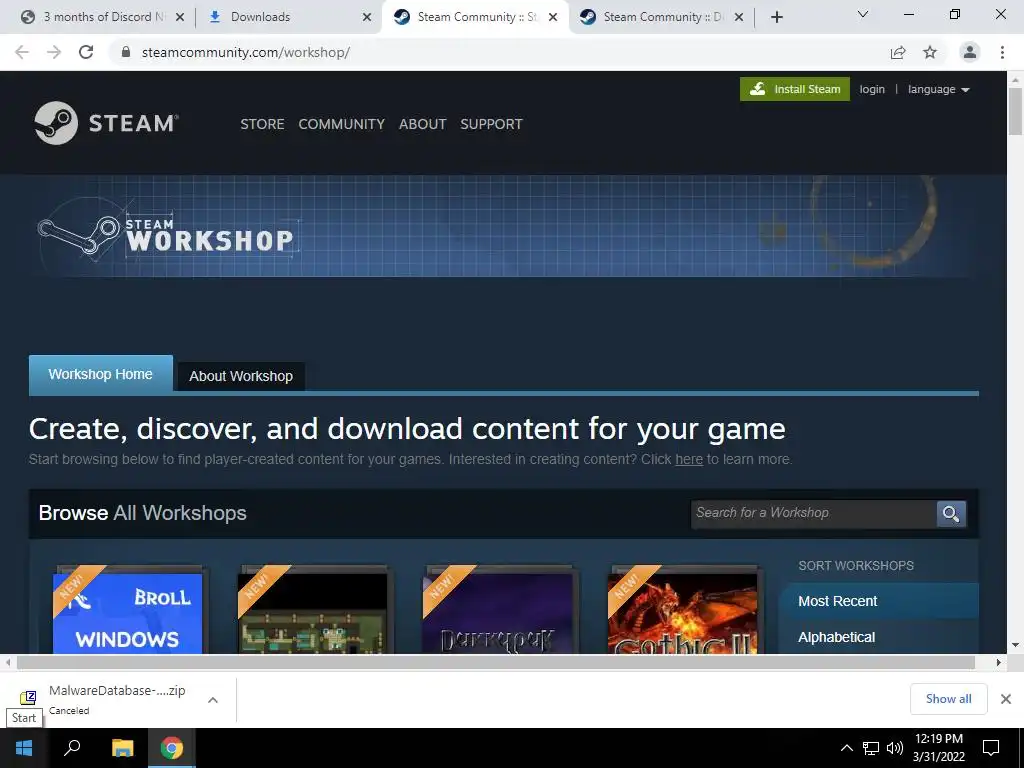Click the share page icon in address bar
This screenshot has width=1024, height=768.
tap(898, 52)
